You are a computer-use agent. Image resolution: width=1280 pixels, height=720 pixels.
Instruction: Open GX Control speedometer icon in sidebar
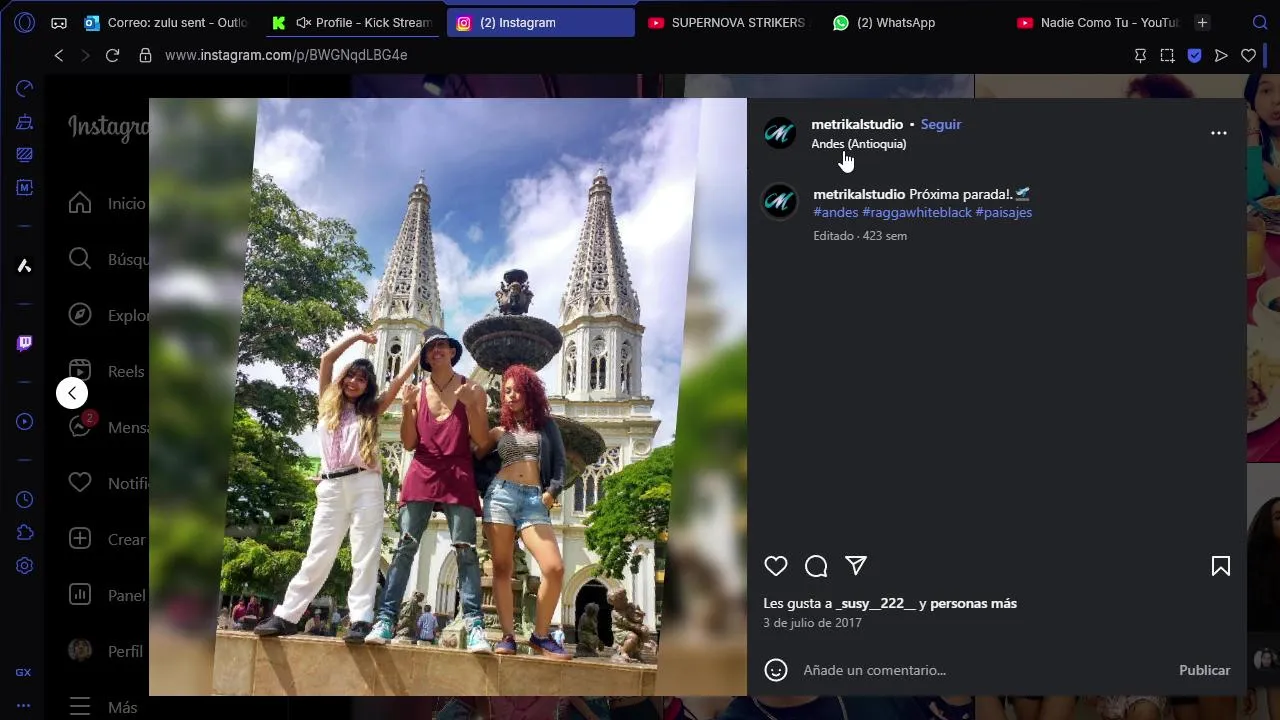pos(25,89)
